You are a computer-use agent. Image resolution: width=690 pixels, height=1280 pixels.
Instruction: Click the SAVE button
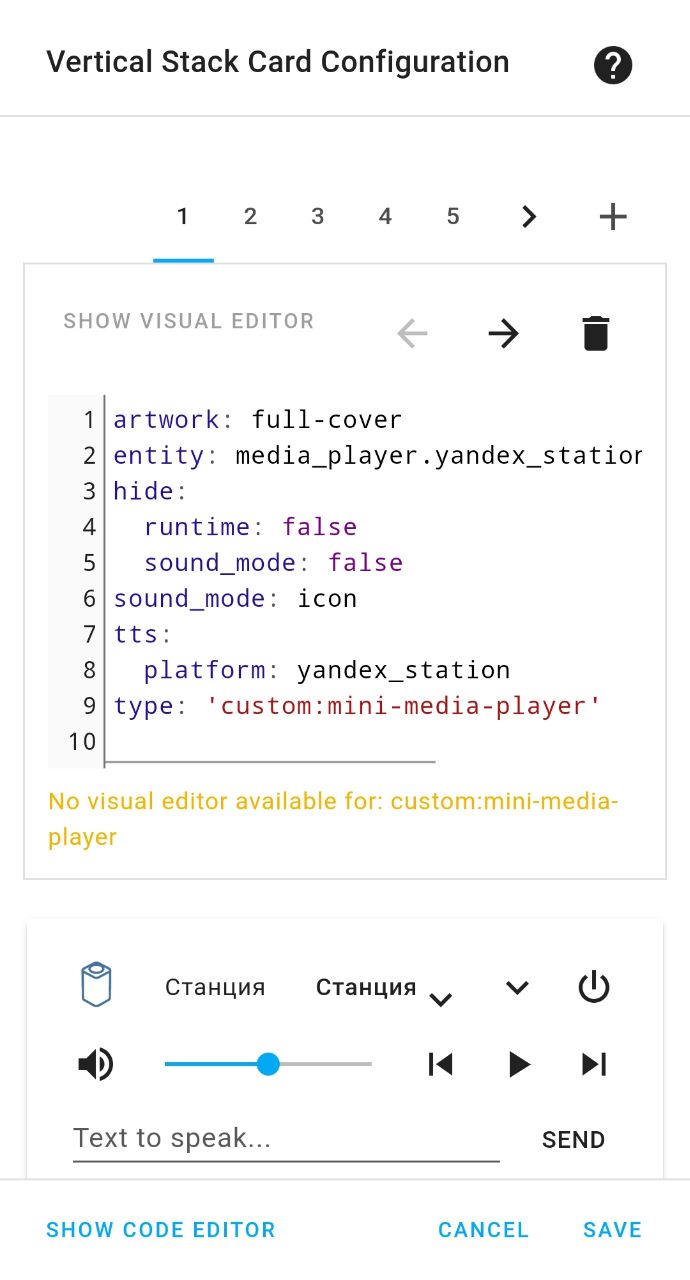(613, 1230)
